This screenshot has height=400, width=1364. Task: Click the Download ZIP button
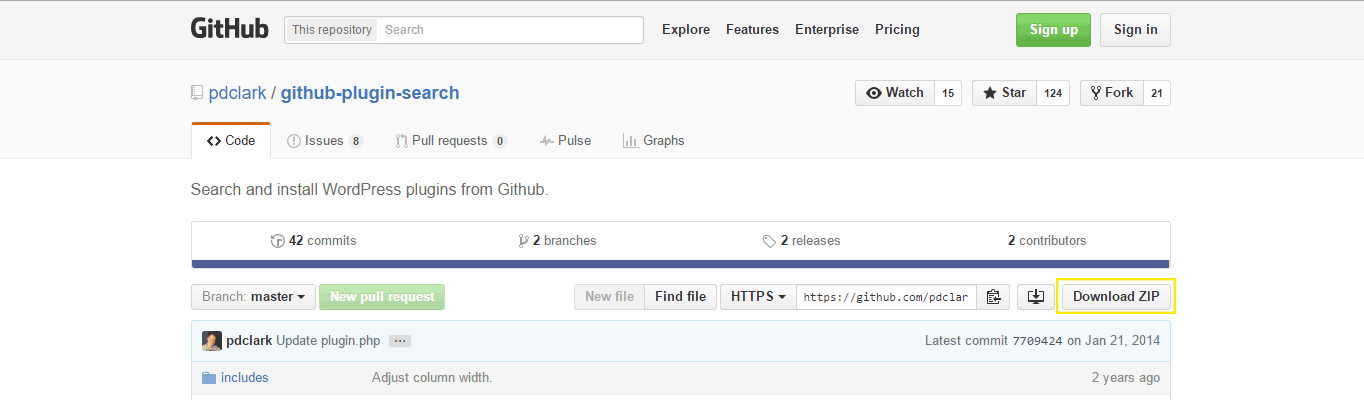point(1117,297)
